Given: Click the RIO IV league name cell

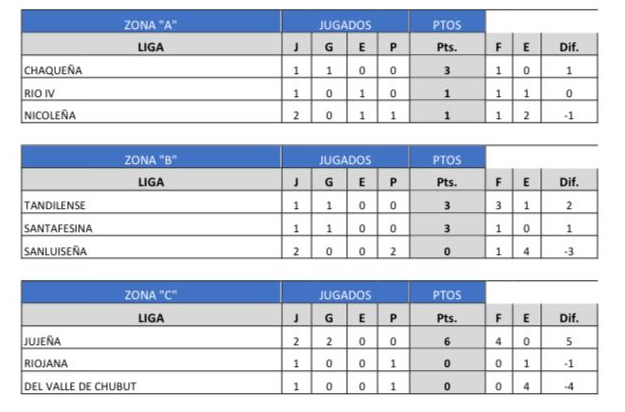Looking at the screenshot, I should click(151, 89).
